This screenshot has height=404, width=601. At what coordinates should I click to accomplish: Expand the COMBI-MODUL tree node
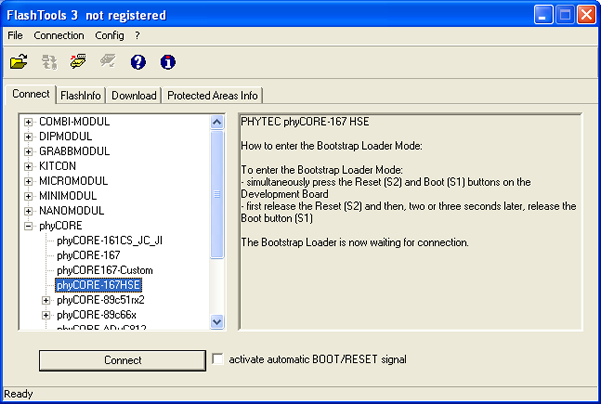coord(28,122)
